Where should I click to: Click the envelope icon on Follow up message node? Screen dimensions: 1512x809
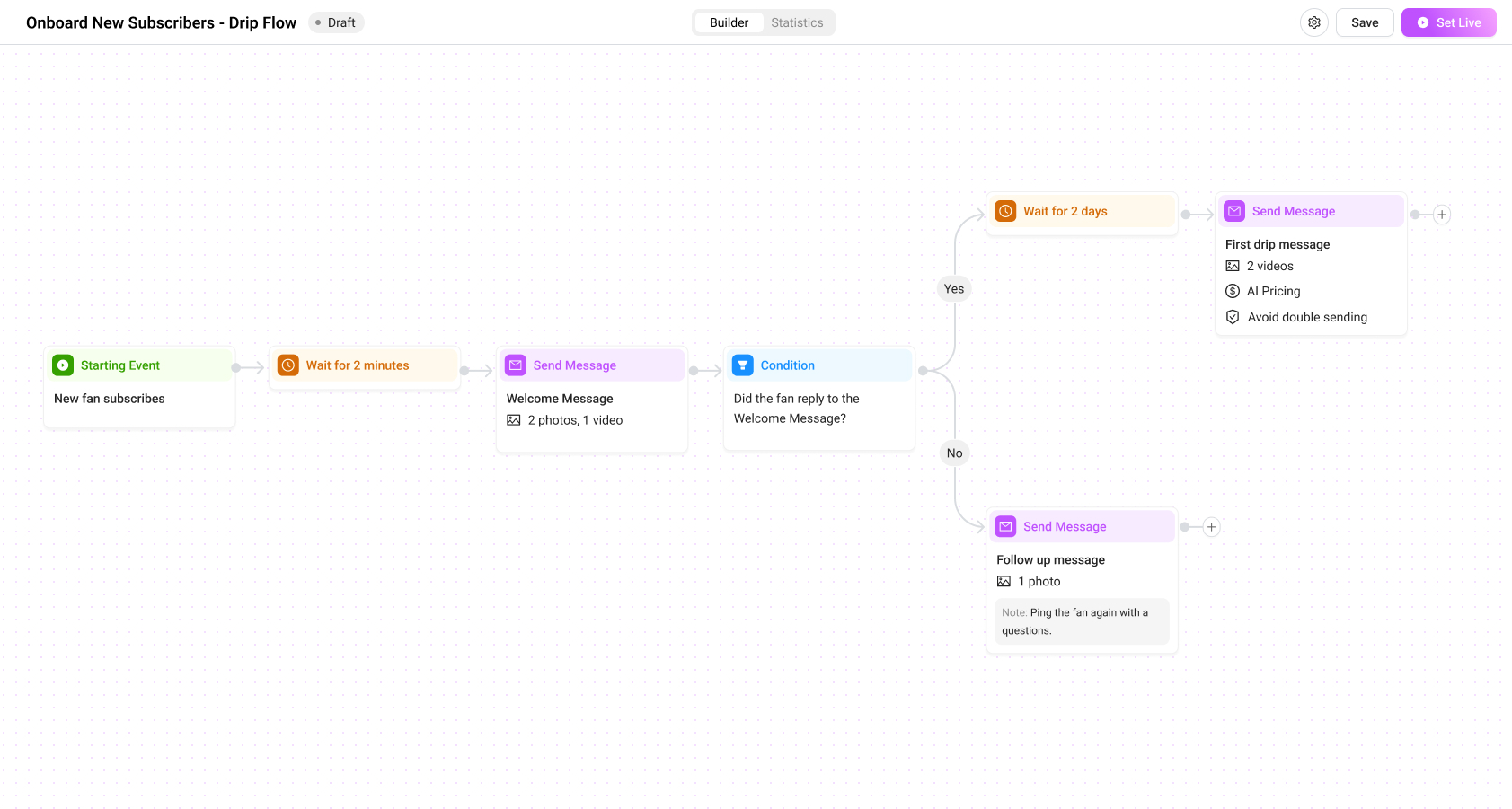pos(1006,526)
